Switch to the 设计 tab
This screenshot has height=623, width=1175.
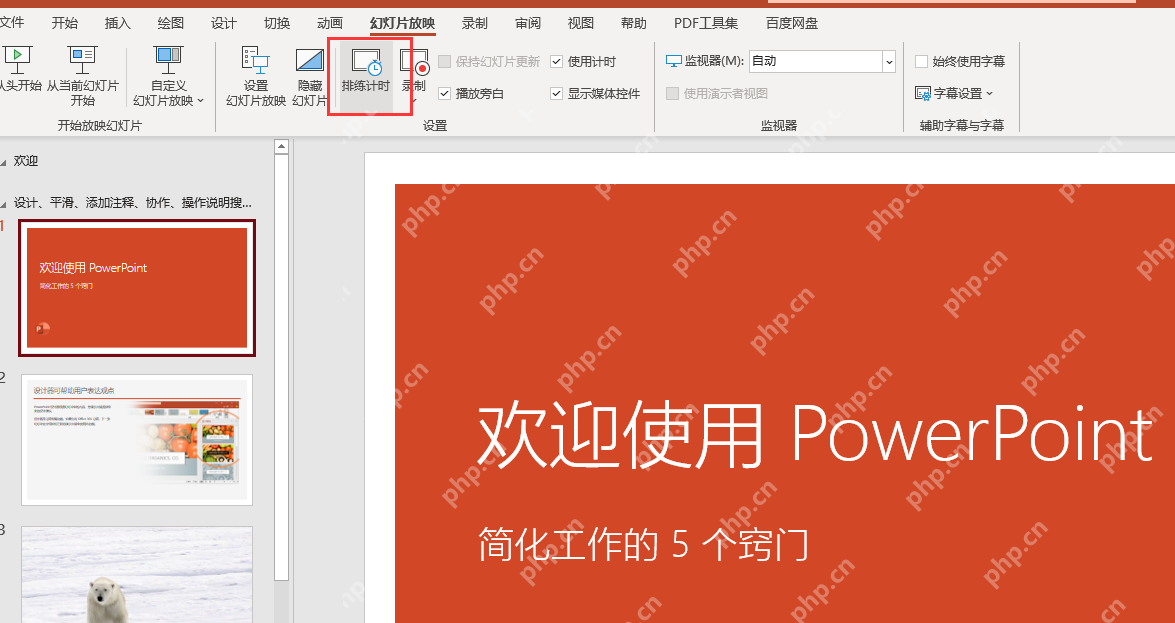click(224, 23)
